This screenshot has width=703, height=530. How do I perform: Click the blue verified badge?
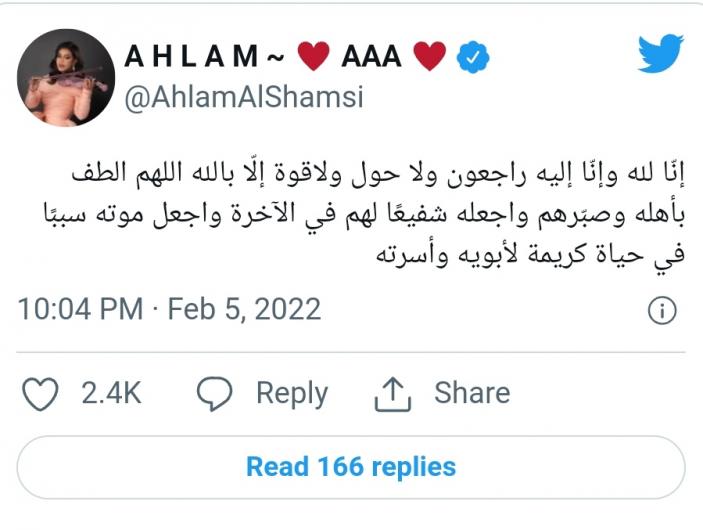(473, 57)
